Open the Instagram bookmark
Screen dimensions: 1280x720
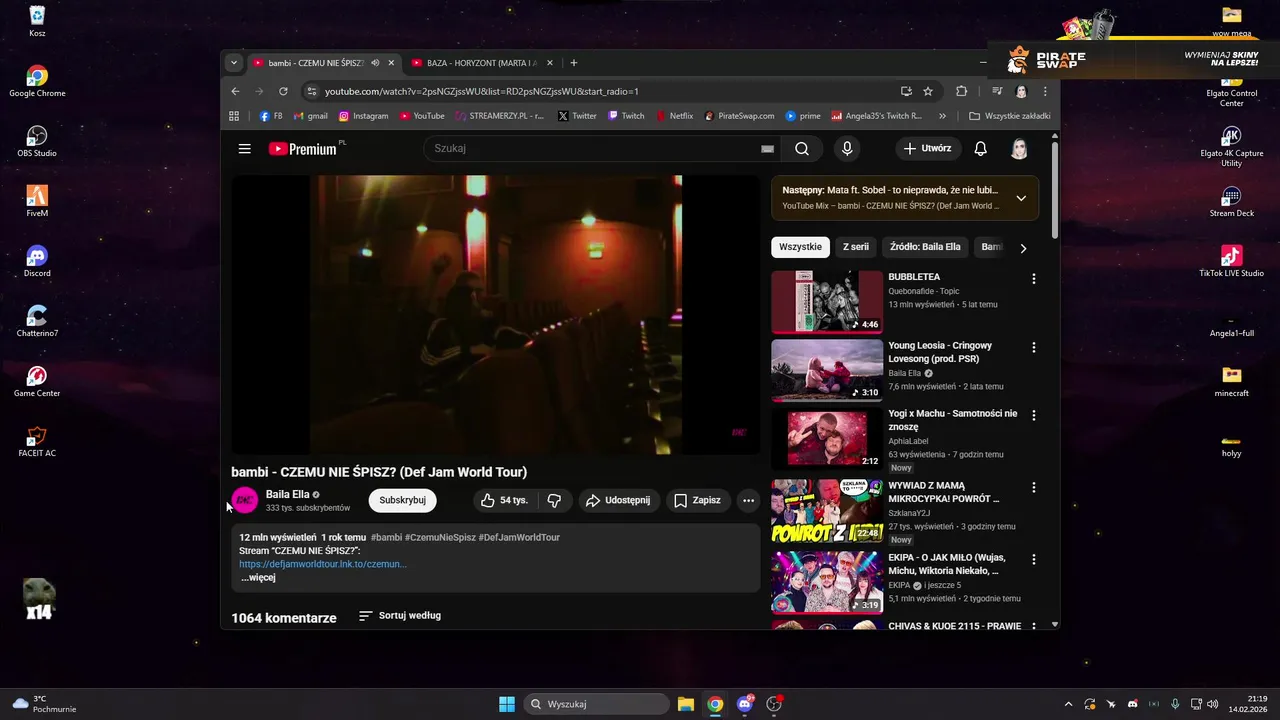point(363,116)
